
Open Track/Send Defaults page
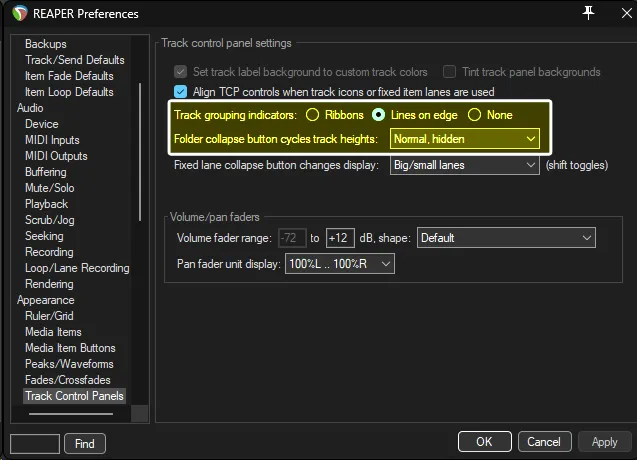point(75,60)
